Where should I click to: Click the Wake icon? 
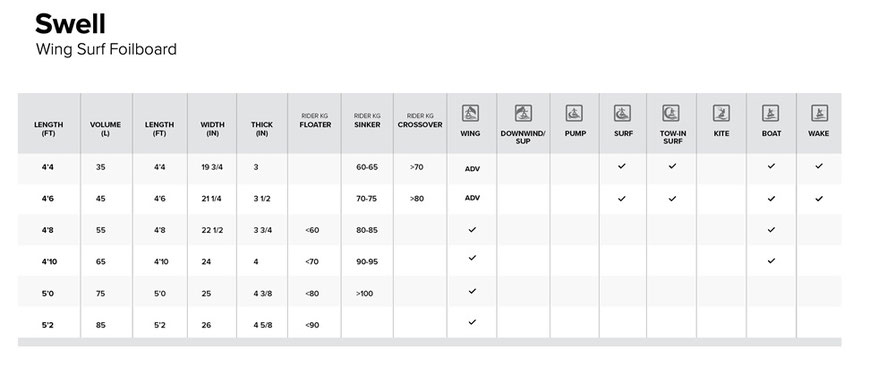tap(819, 113)
